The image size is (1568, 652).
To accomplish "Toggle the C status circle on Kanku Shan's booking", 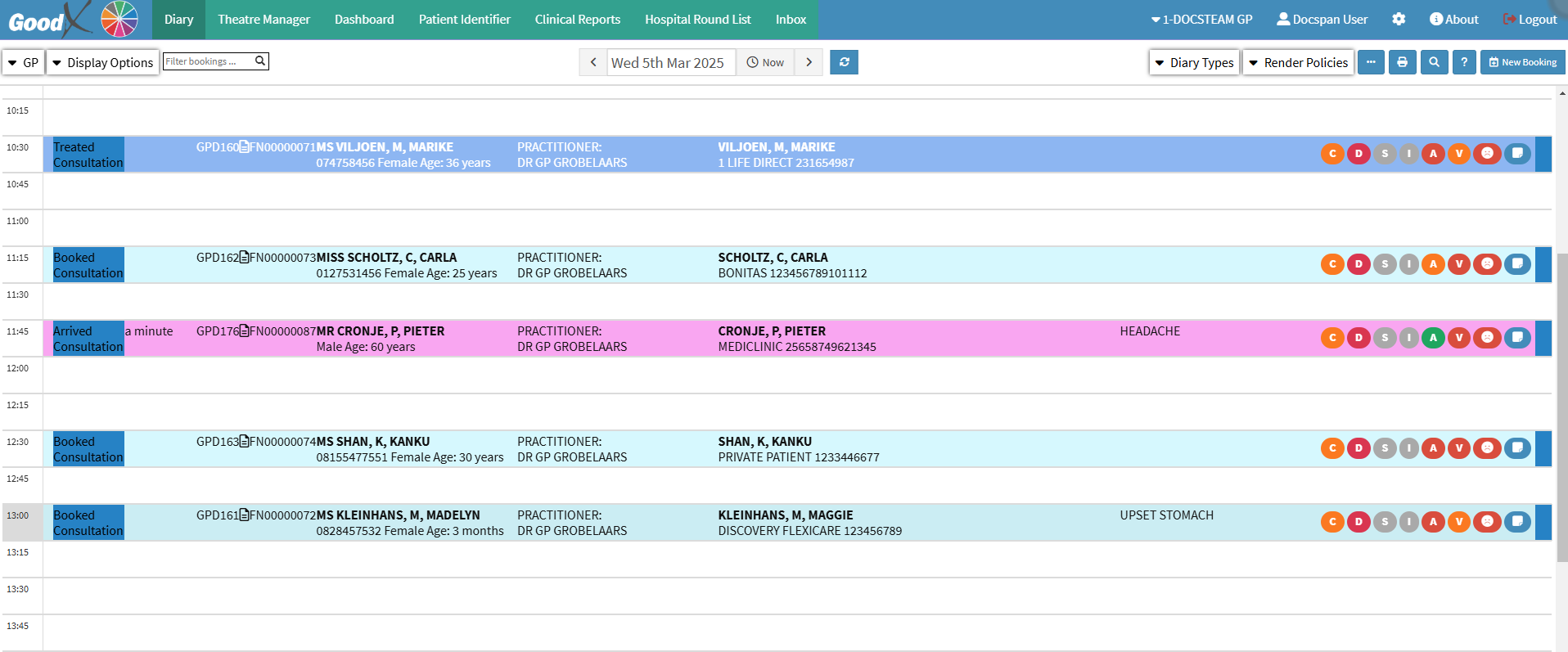I will 1332,448.
